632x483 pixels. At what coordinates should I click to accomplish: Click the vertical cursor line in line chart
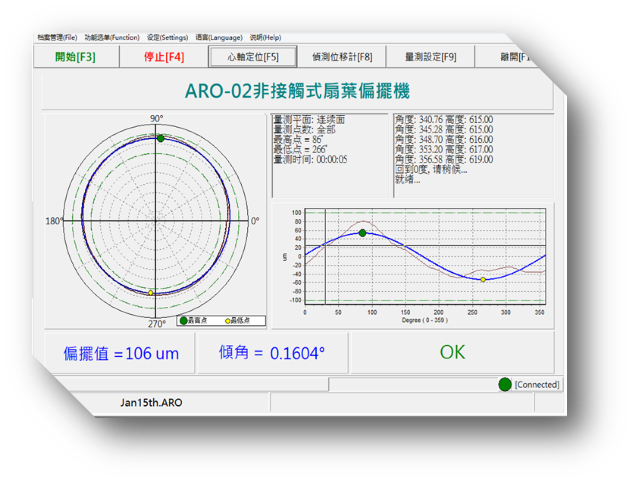pyautogui.click(x=325, y=256)
